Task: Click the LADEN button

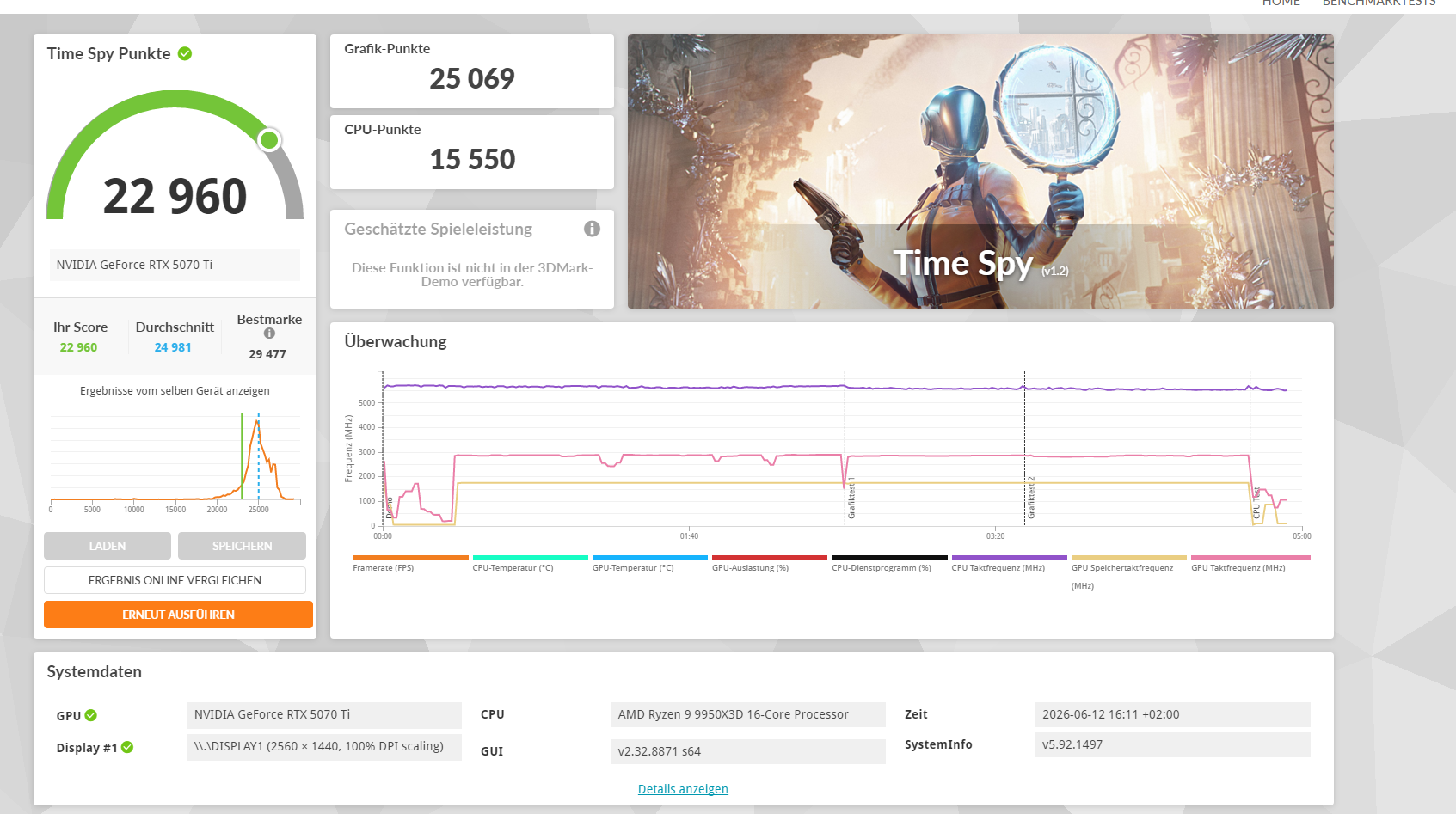Action: [x=108, y=546]
